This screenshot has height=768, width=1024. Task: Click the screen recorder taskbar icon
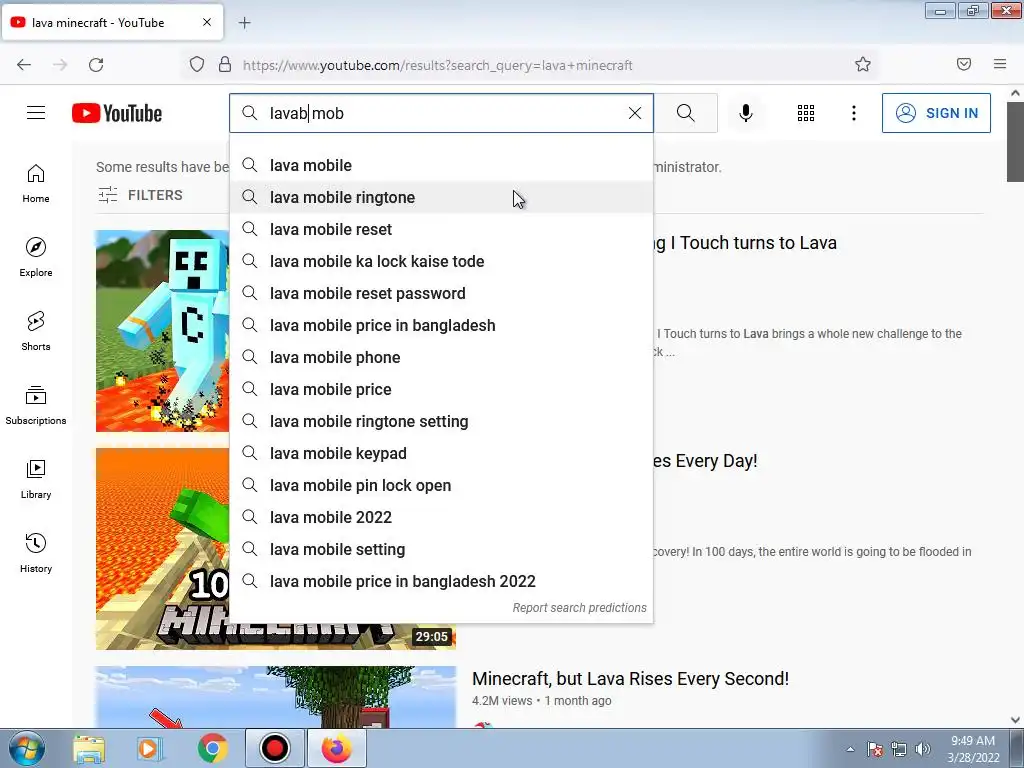pyautogui.click(x=274, y=748)
